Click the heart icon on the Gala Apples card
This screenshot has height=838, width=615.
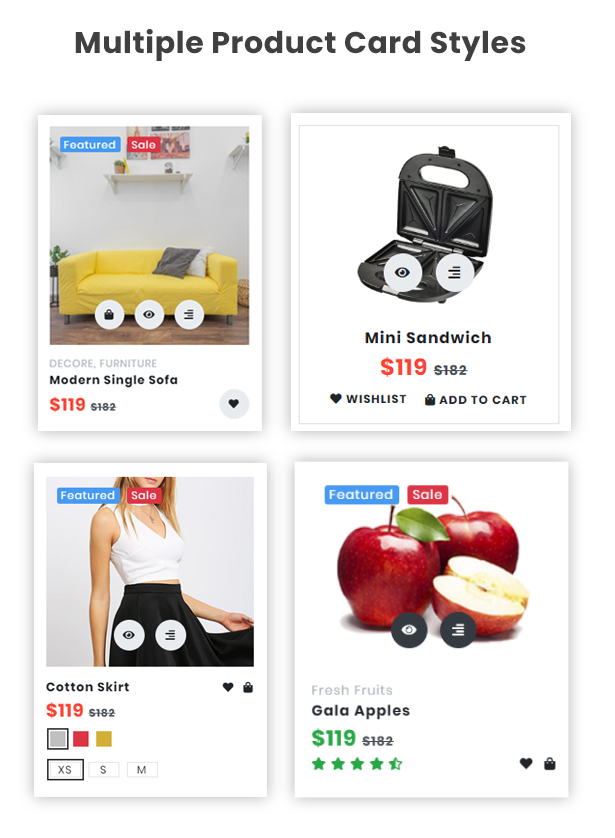tap(526, 764)
